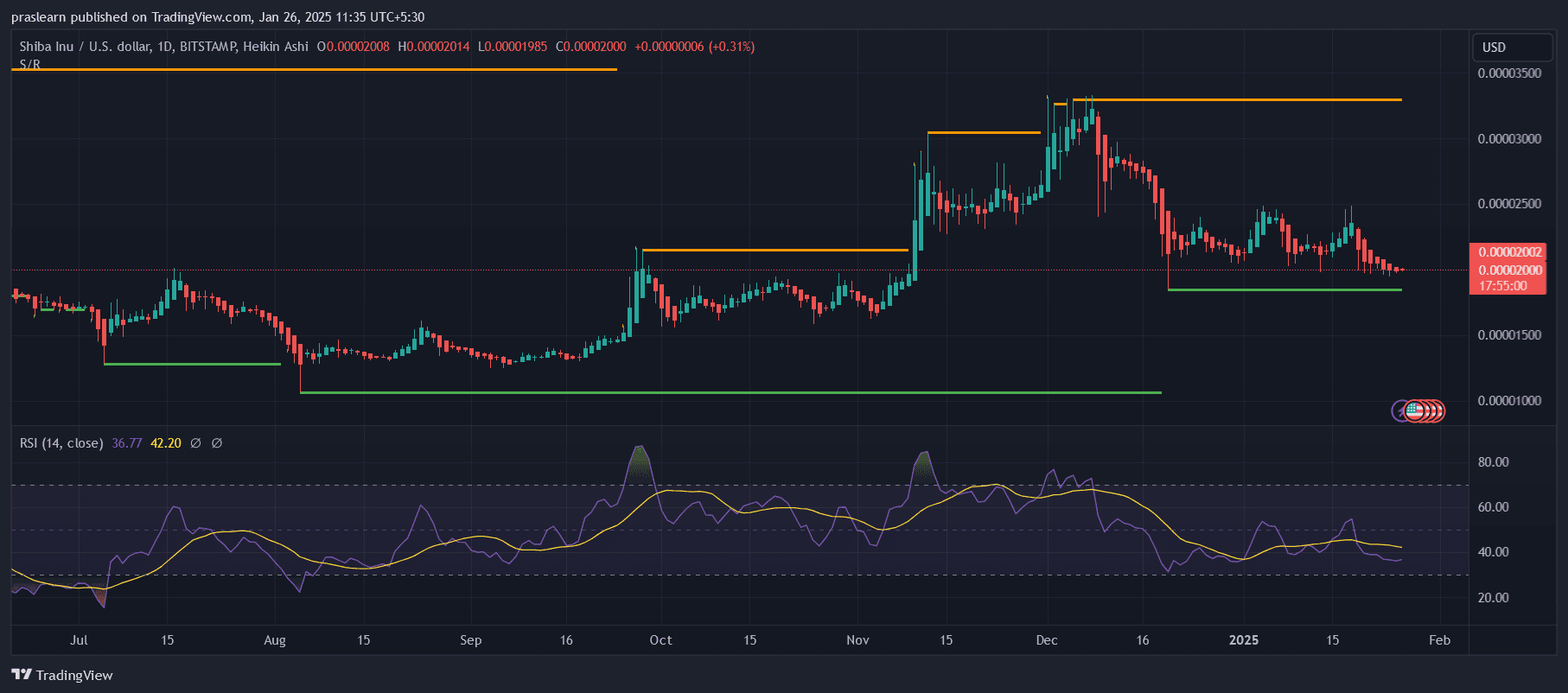Click the TradingView wordmark text
The width and height of the screenshot is (1568, 693).
point(74,676)
